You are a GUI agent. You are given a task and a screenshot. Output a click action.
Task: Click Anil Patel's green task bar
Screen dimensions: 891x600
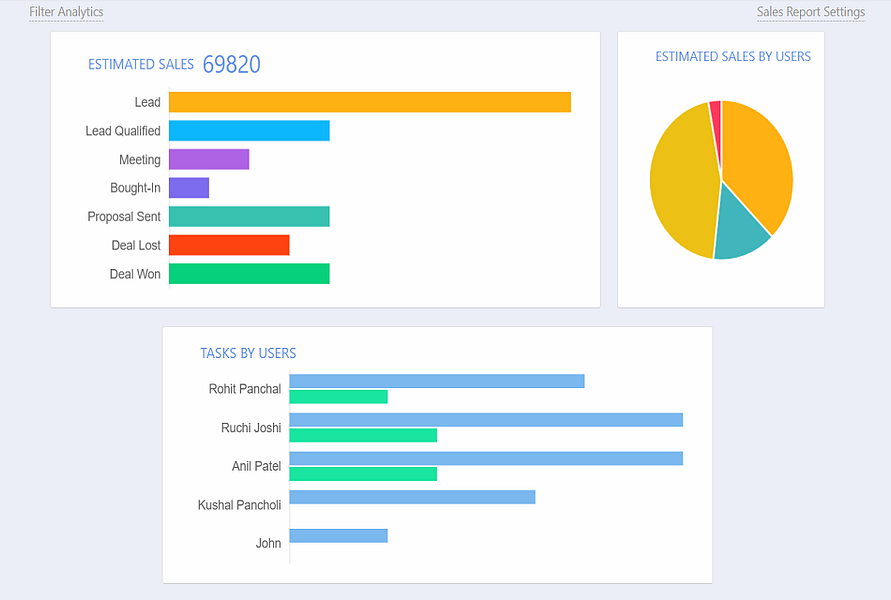coord(363,474)
